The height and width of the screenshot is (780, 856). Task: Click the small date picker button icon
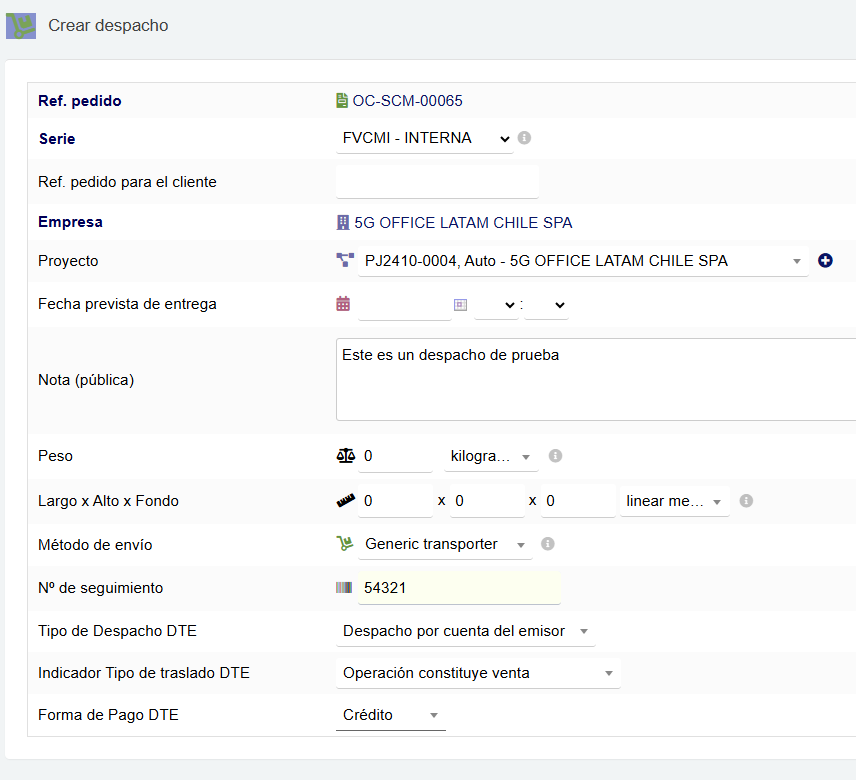pos(460,304)
